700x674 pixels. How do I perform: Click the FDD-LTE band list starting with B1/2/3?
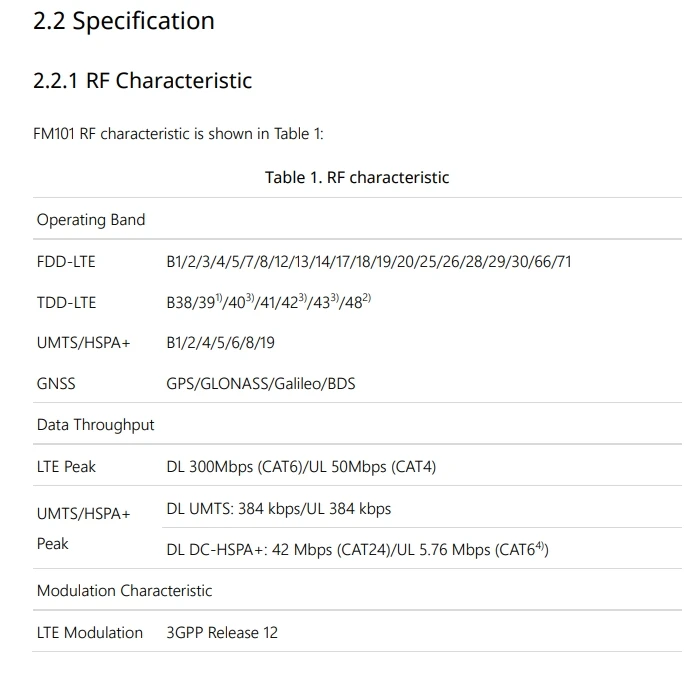pos(369,262)
